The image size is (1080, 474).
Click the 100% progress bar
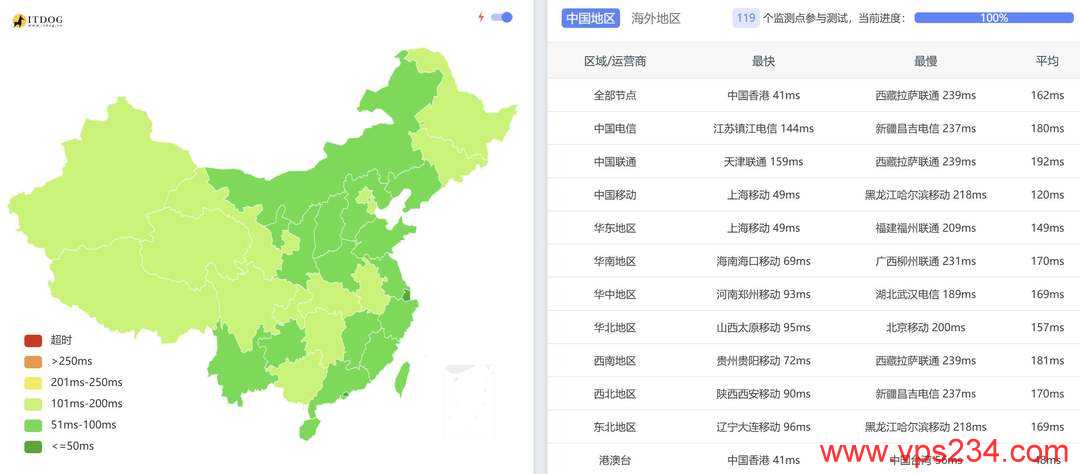(x=994, y=18)
